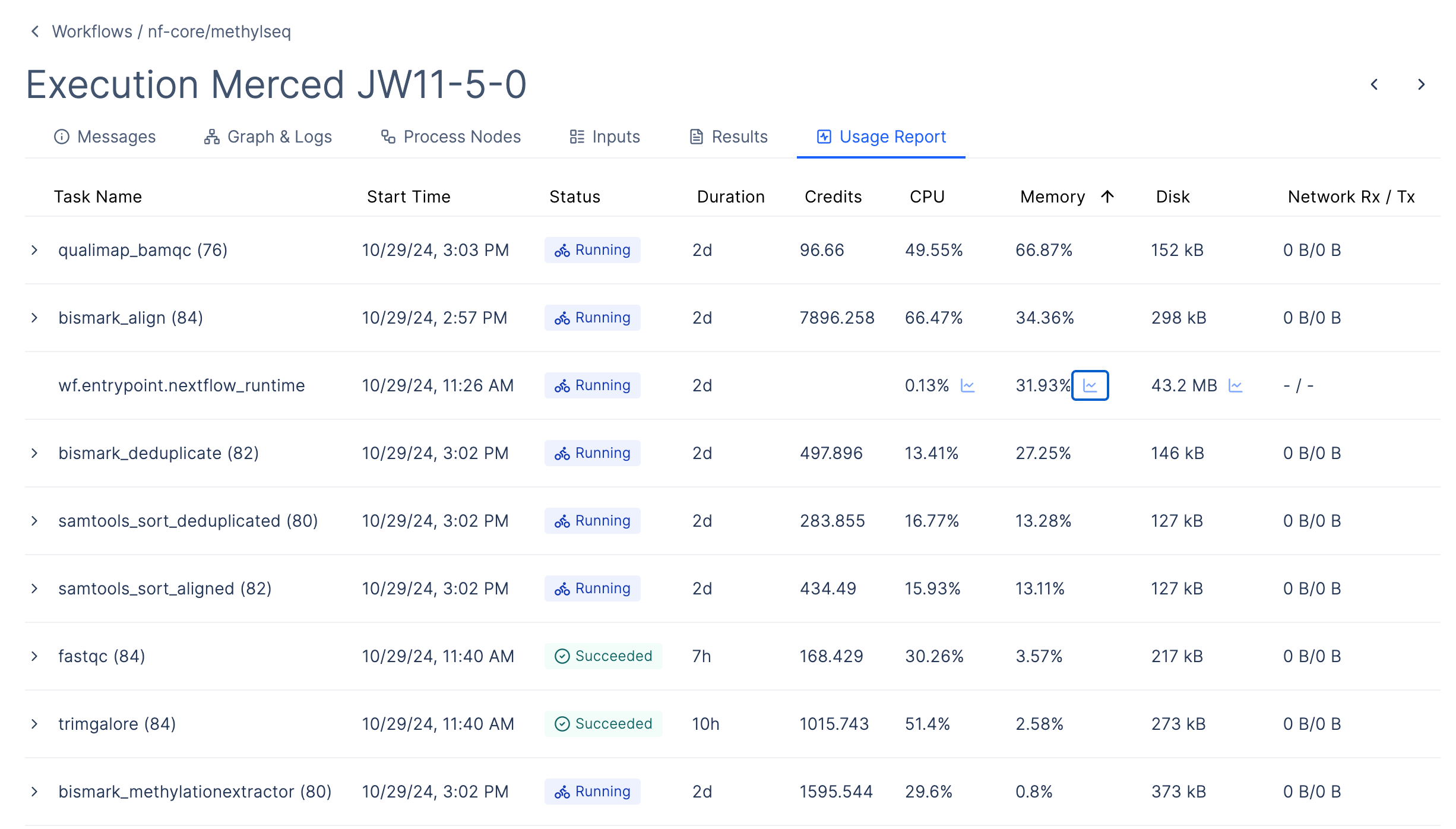Open the Process Nodes tab
This screenshot has width=1456, height=829.
tap(451, 137)
